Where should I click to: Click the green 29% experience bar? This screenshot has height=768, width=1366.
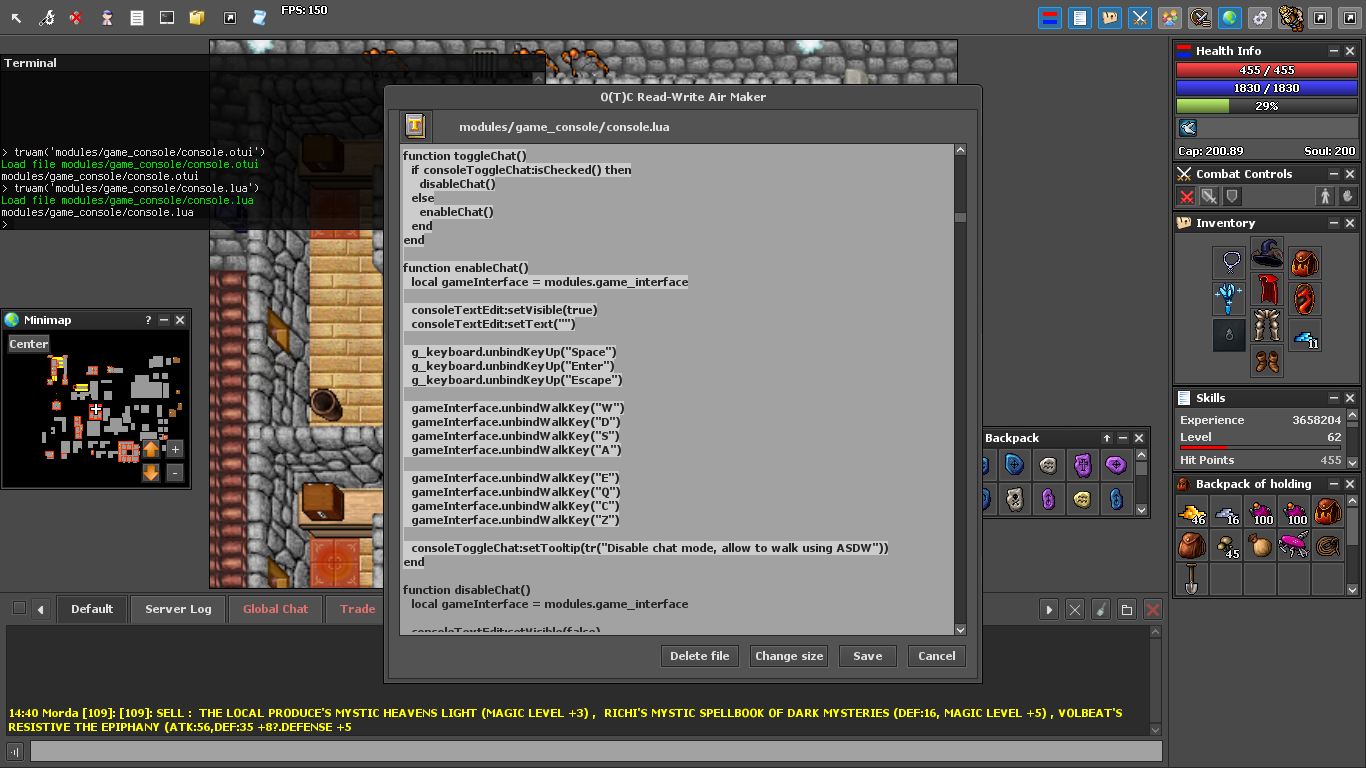point(1266,106)
